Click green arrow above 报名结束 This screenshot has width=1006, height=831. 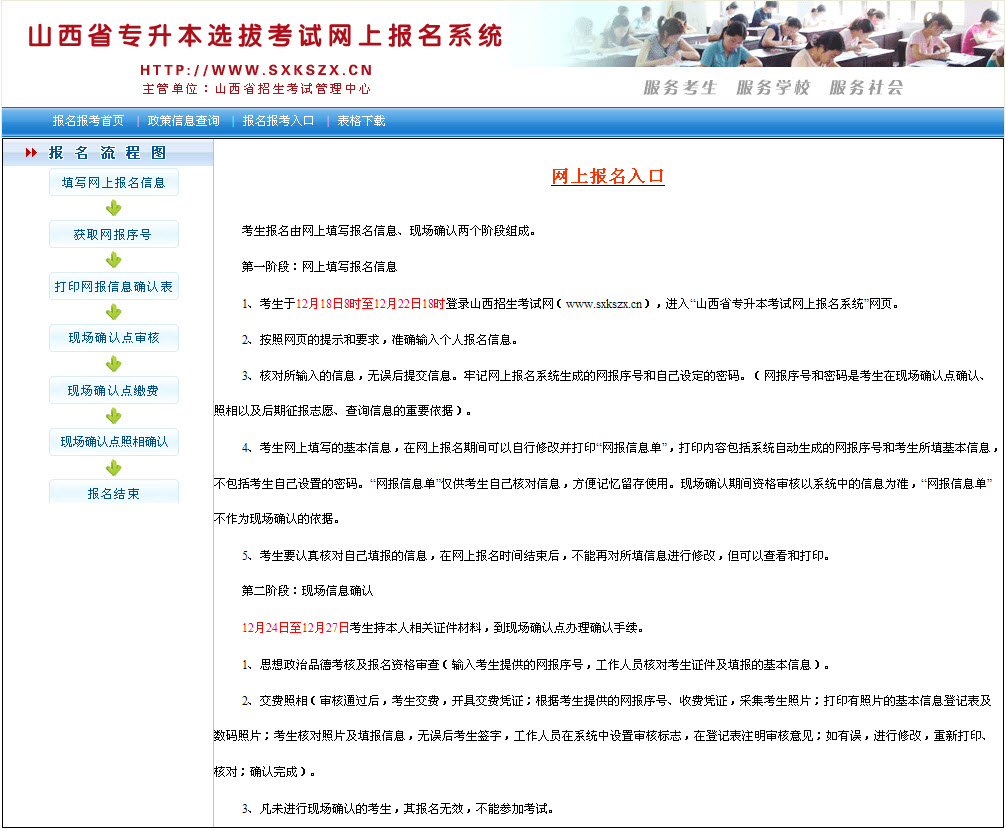click(x=114, y=468)
